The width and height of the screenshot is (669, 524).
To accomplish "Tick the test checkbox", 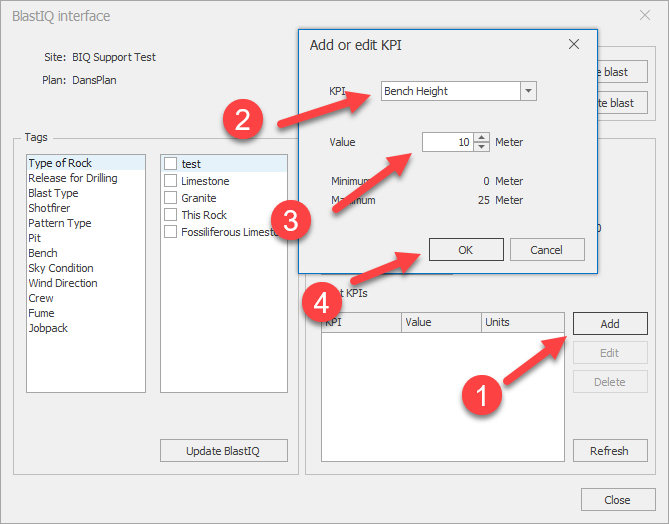I will pos(171,163).
